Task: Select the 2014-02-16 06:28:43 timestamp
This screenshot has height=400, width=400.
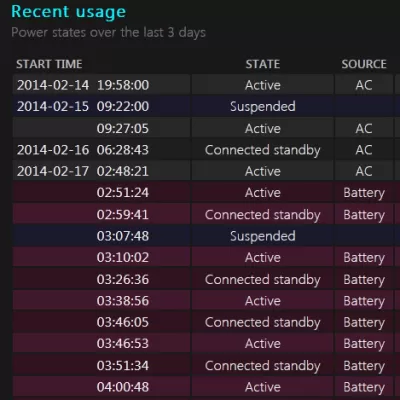Action: point(83,150)
